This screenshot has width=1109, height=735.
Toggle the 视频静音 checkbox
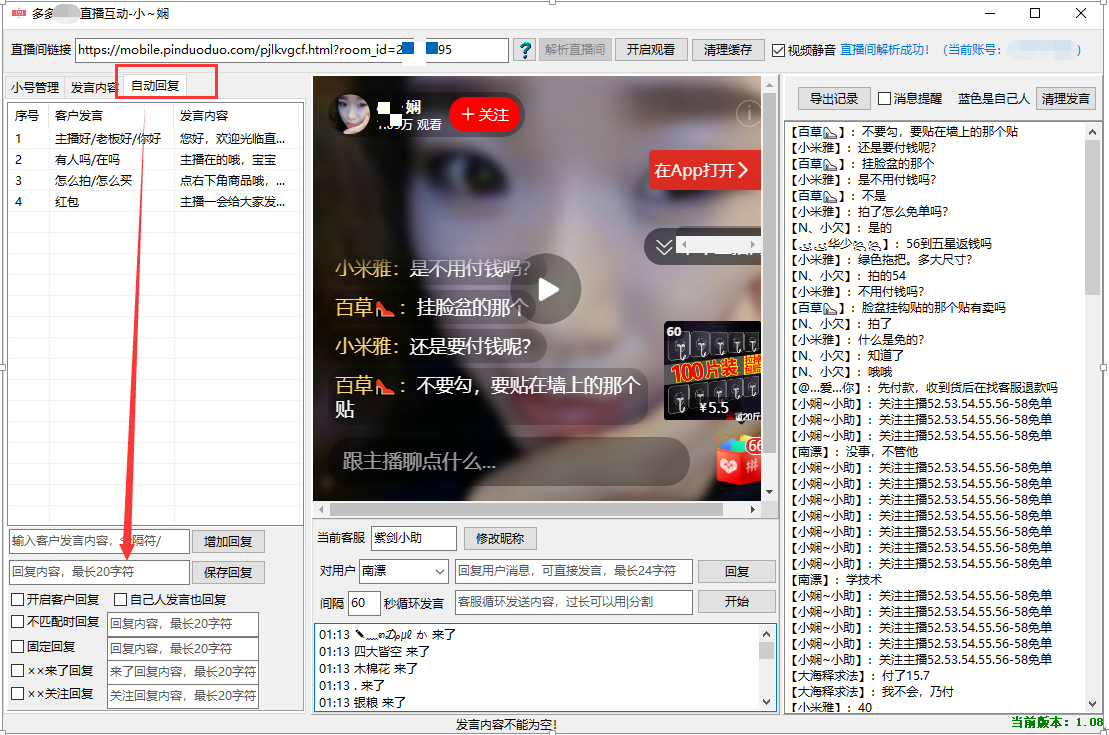point(779,50)
